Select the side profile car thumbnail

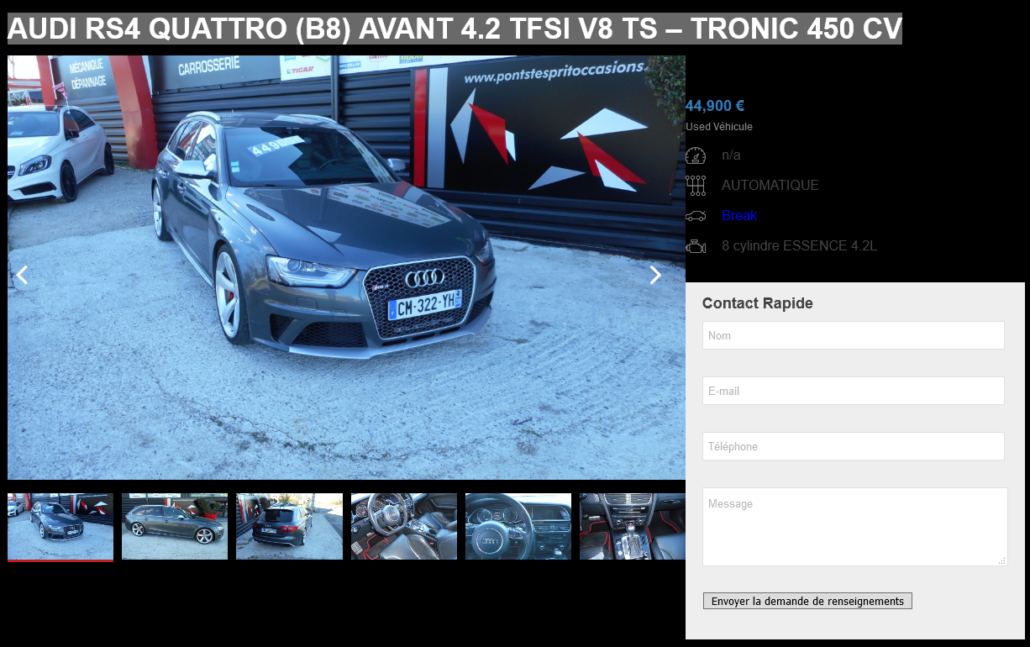[x=175, y=527]
